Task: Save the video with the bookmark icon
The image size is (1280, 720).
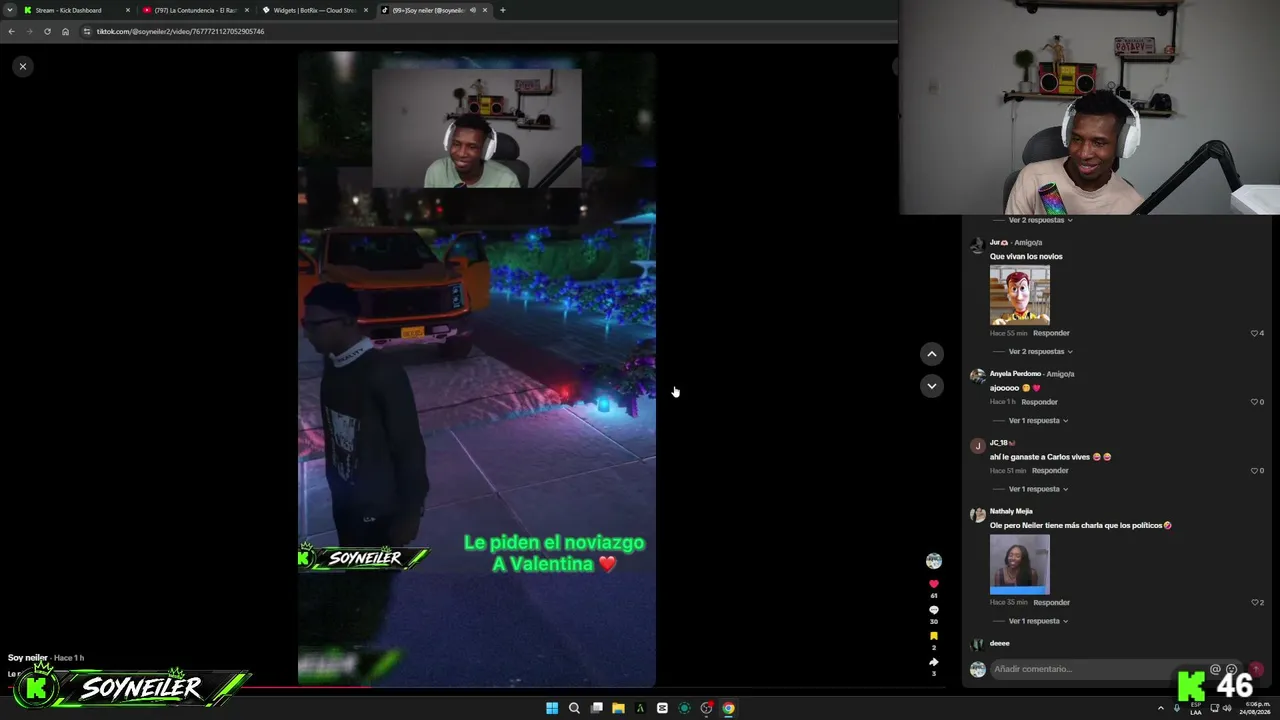Action: tap(934, 636)
